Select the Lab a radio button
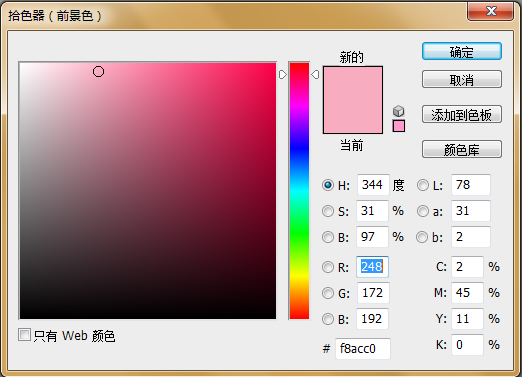 (423, 211)
